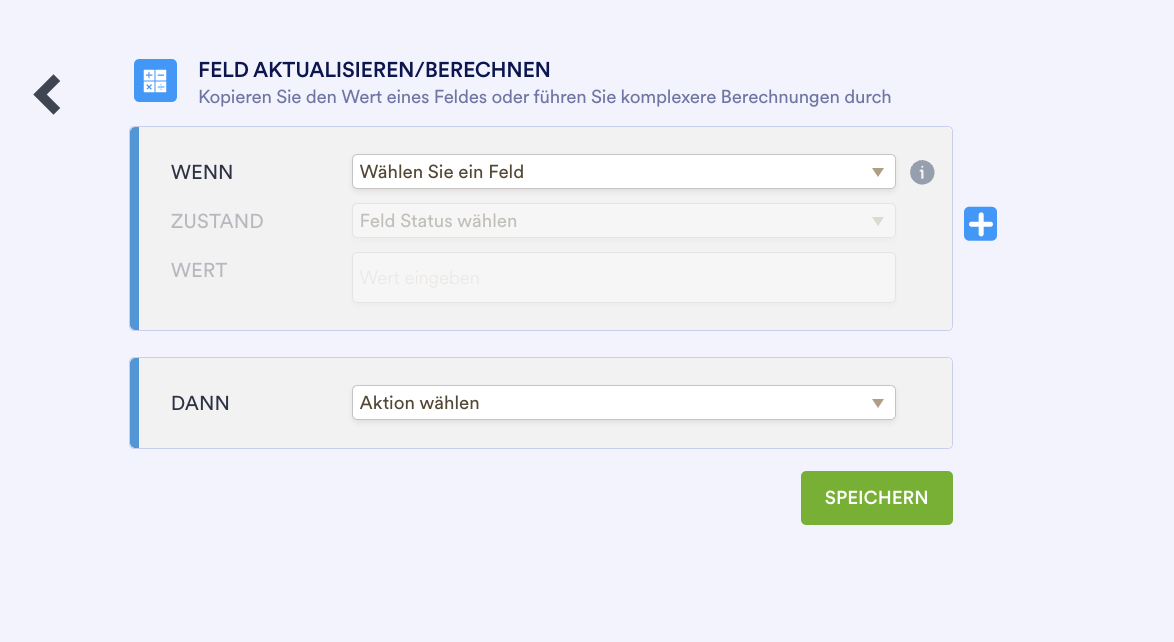Open the 'Feld Status wählen' dropdown

click(x=610, y=221)
